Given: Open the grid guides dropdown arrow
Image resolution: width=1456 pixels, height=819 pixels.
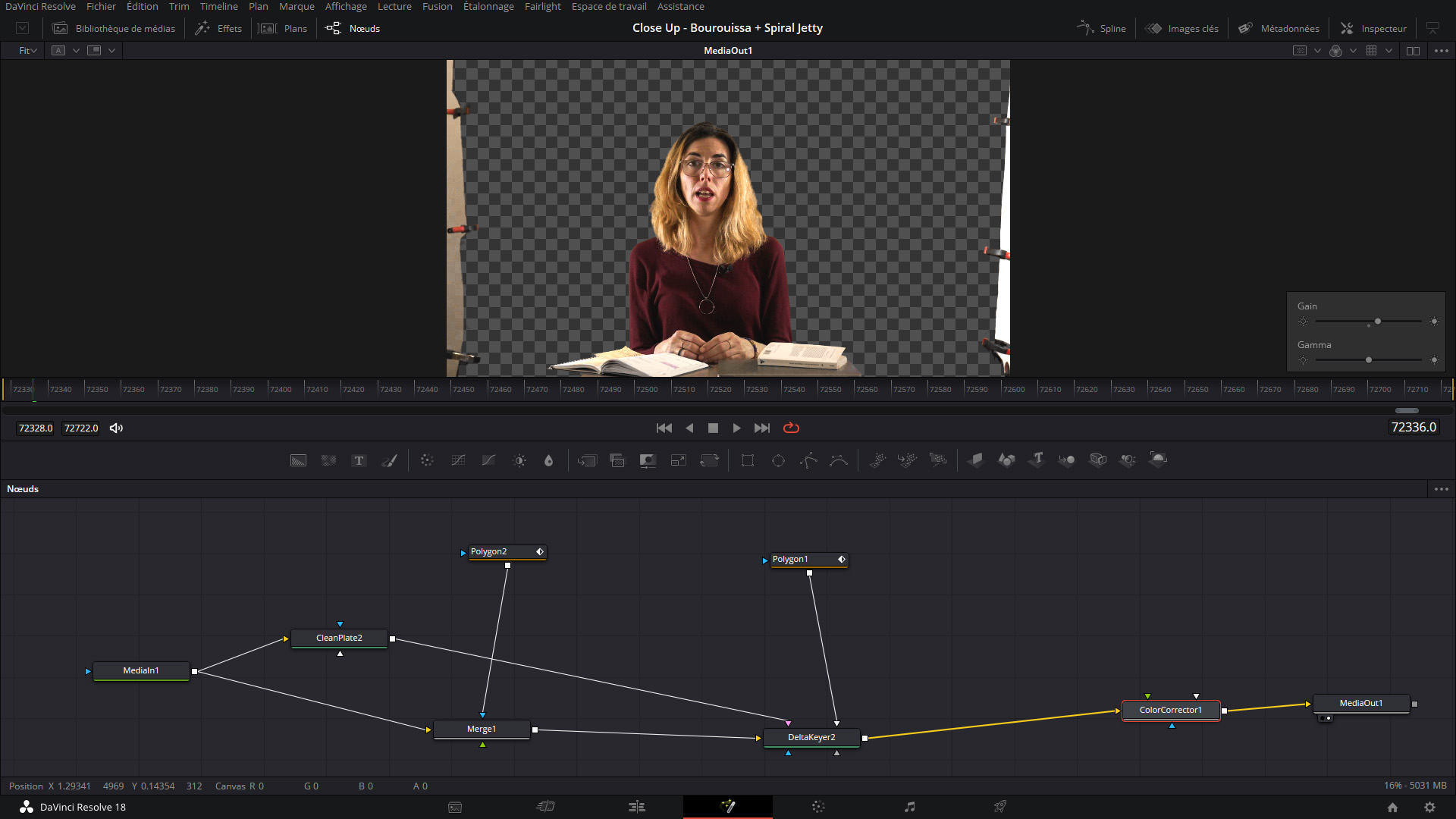Looking at the screenshot, I should [x=1389, y=51].
